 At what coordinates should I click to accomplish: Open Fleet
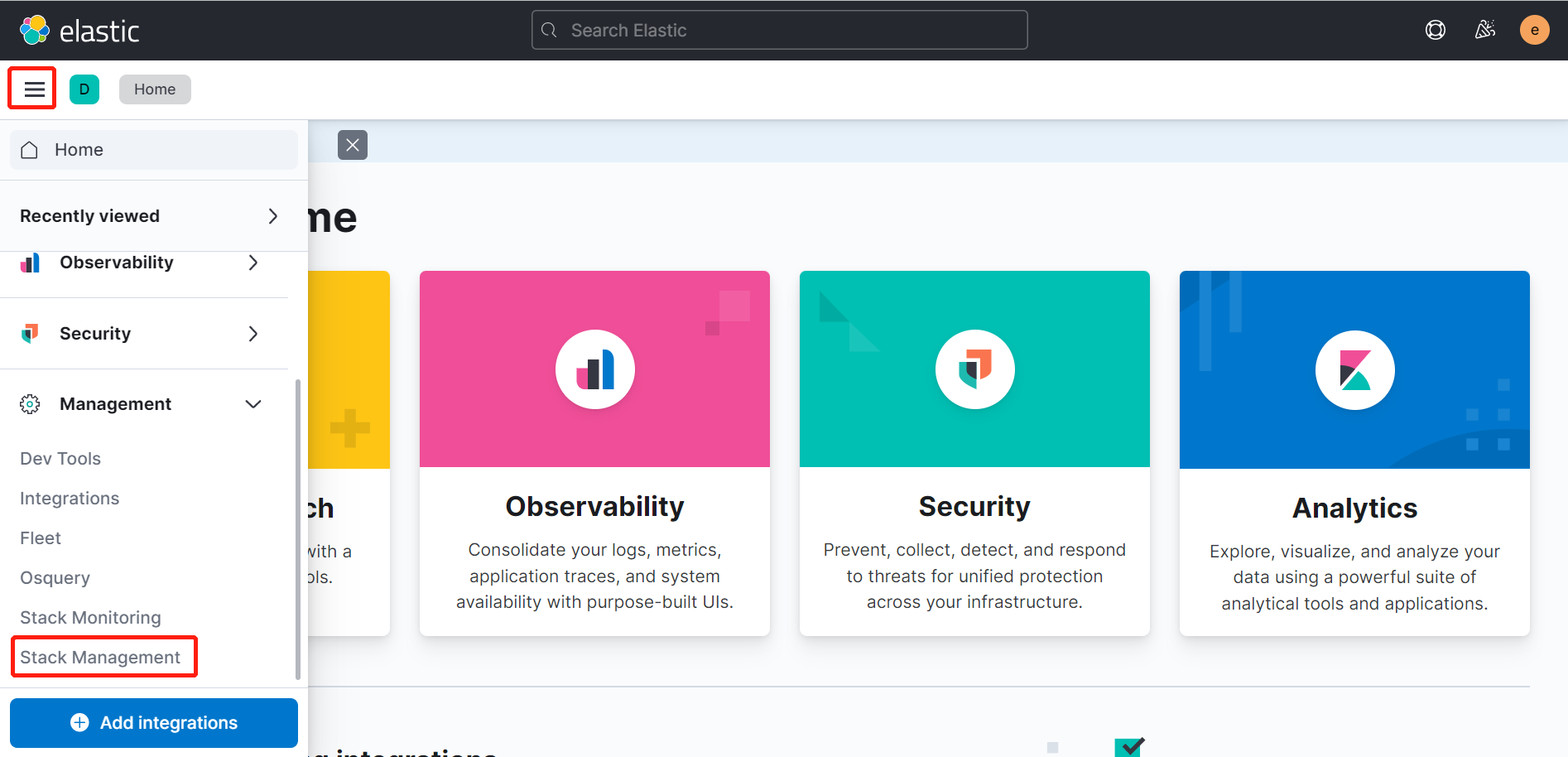[41, 538]
